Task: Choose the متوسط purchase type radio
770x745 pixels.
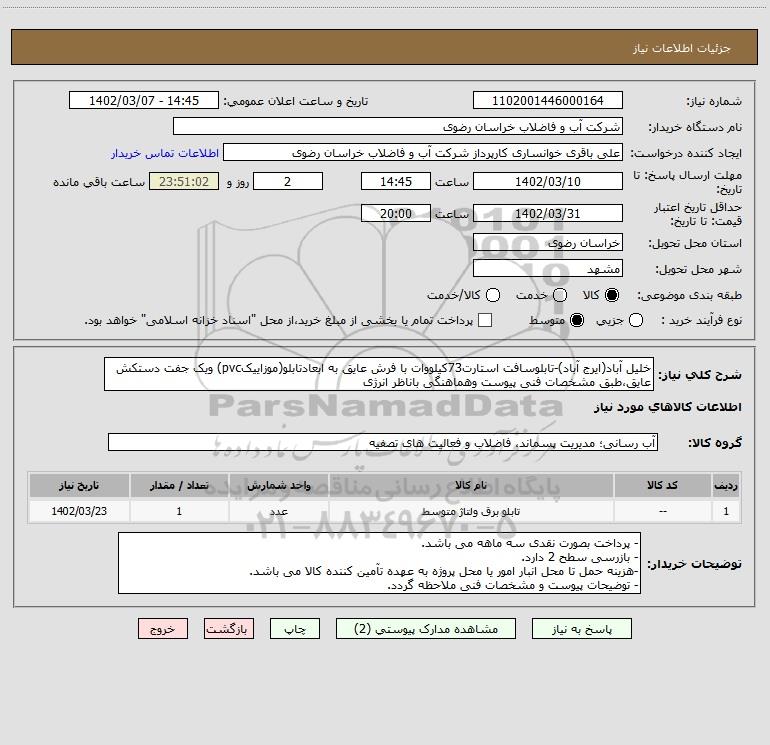Action: point(577,321)
